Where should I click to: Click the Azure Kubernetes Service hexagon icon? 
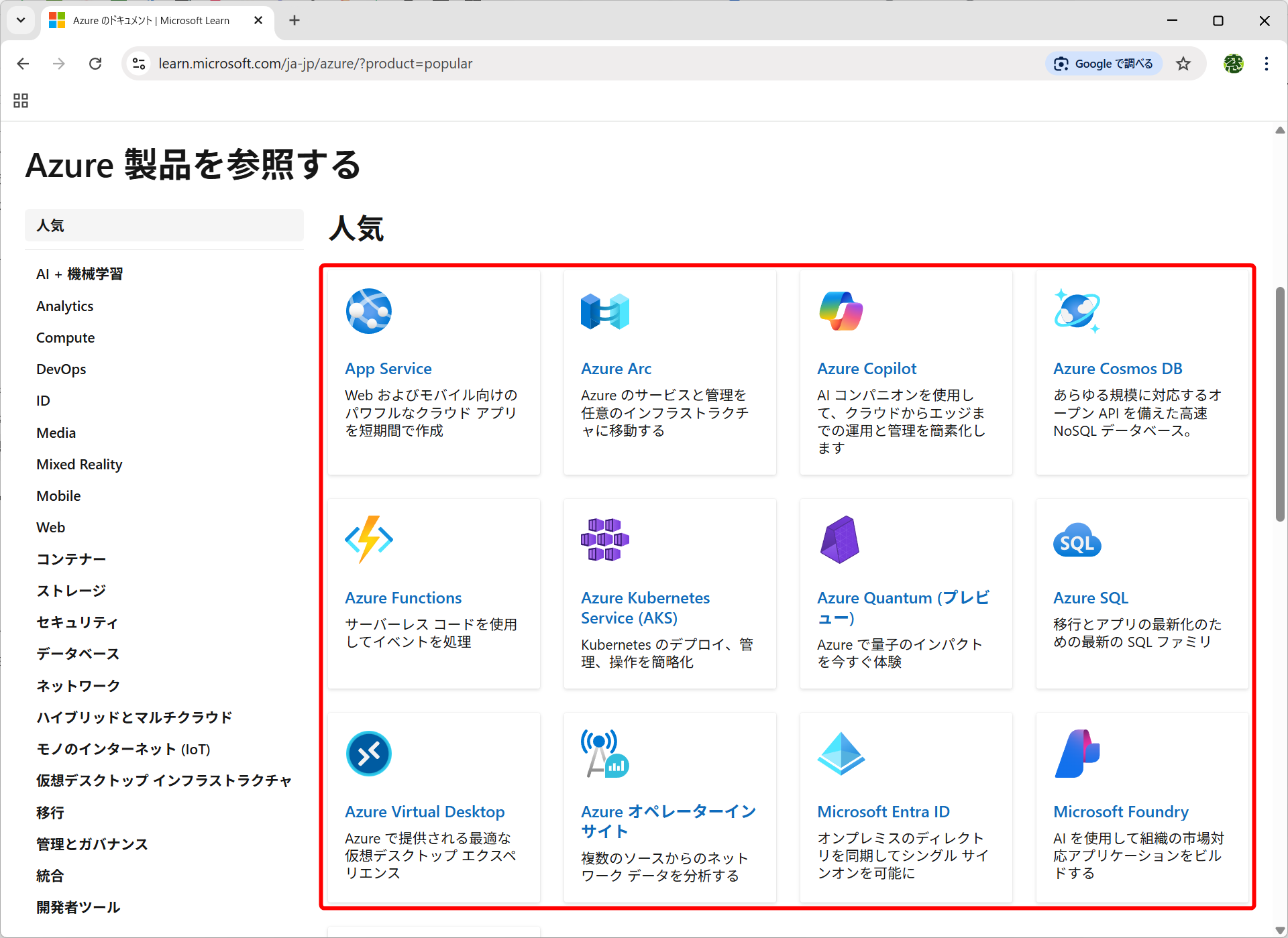point(604,540)
